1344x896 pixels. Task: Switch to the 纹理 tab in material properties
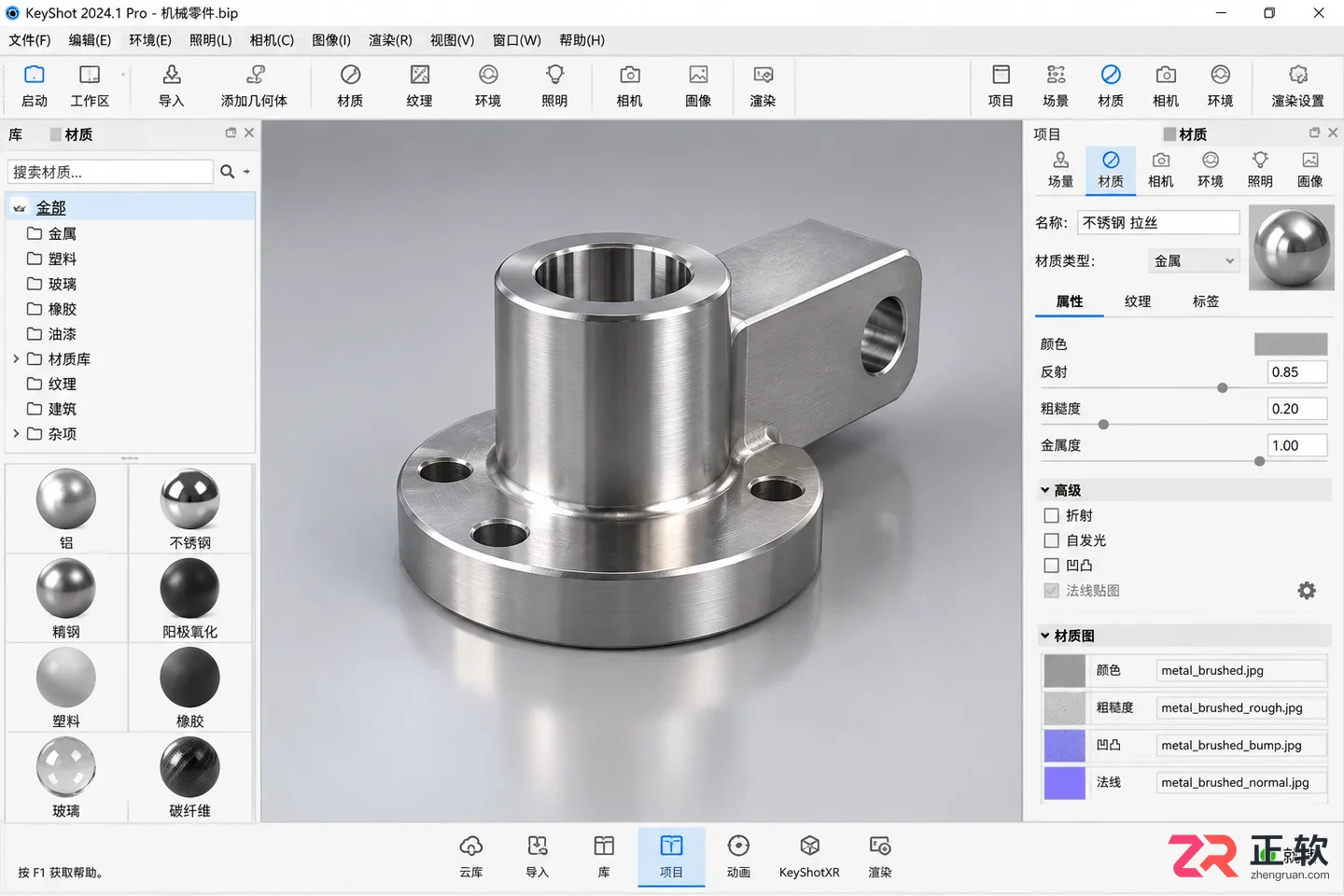pos(1138,301)
